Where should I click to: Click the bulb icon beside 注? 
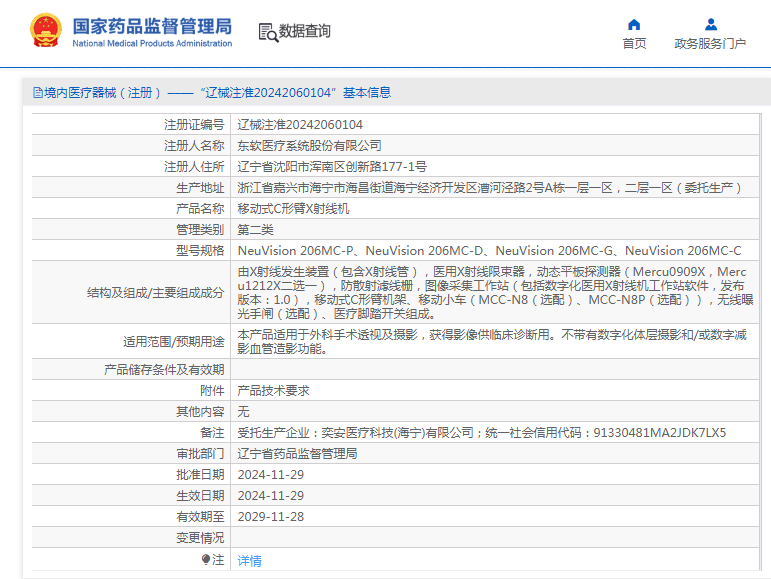(206, 559)
